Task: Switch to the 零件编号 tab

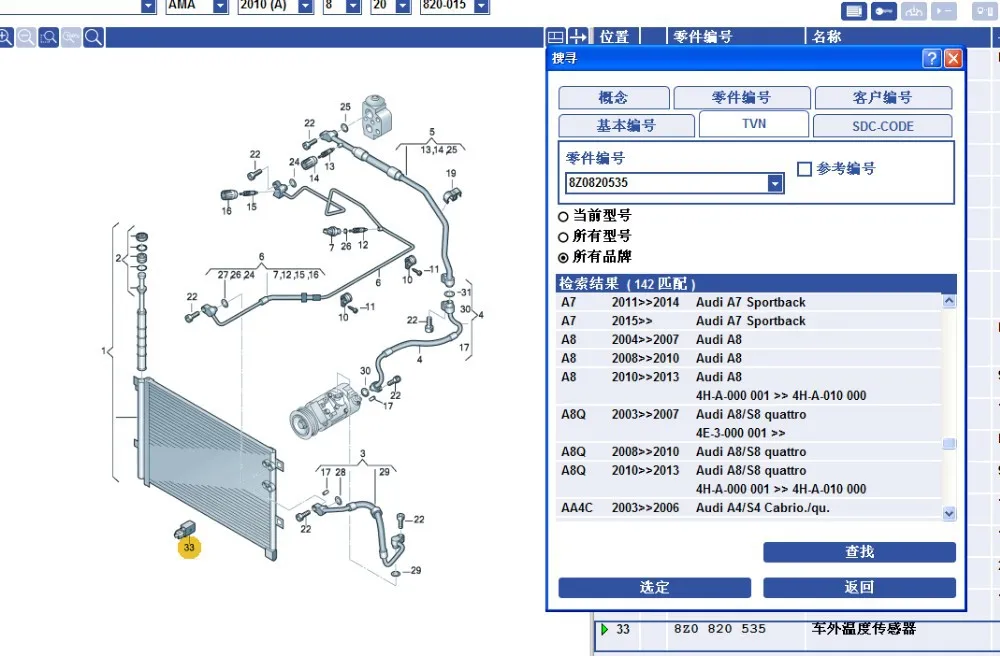Action: 742,98
